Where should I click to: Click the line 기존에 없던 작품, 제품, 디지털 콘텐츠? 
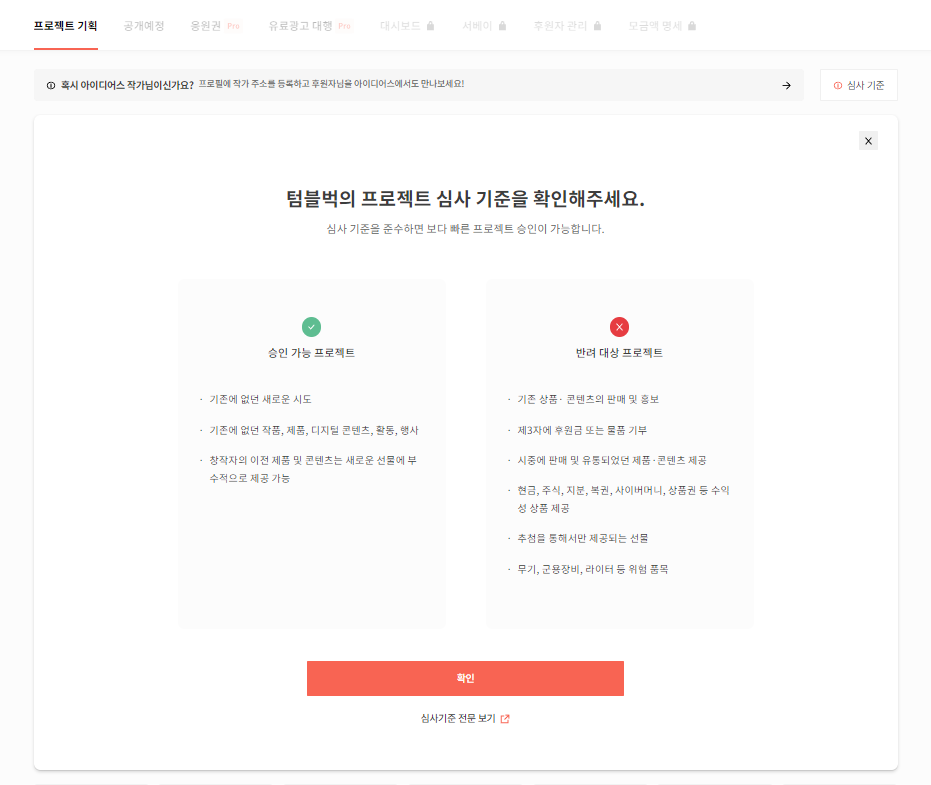coord(314,430)
